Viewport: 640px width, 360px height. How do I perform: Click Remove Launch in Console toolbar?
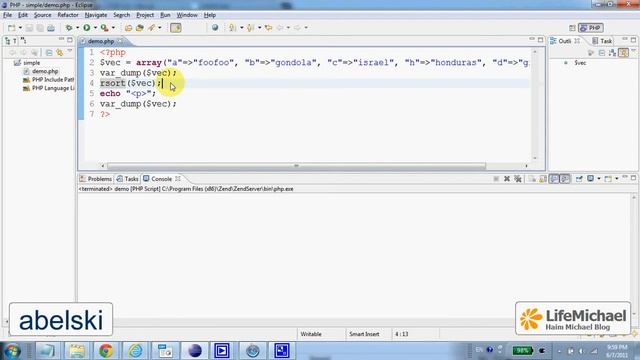[x=507, y=179]
